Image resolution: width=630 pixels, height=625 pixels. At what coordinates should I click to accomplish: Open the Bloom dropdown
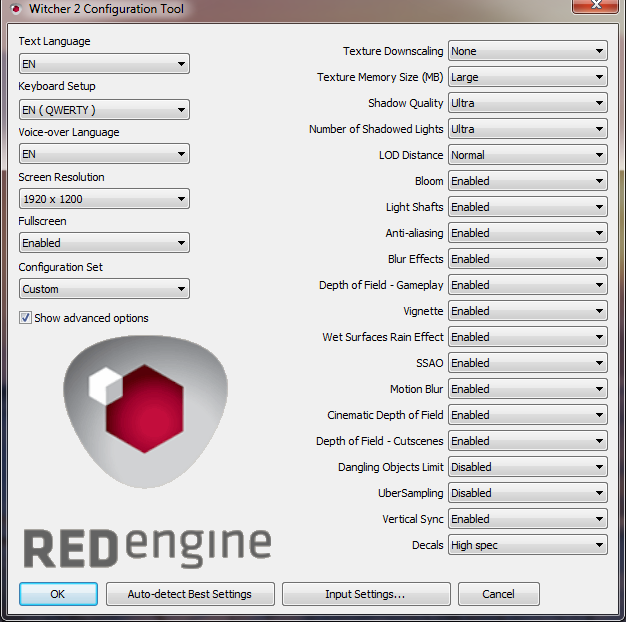[x=528, y=181]
